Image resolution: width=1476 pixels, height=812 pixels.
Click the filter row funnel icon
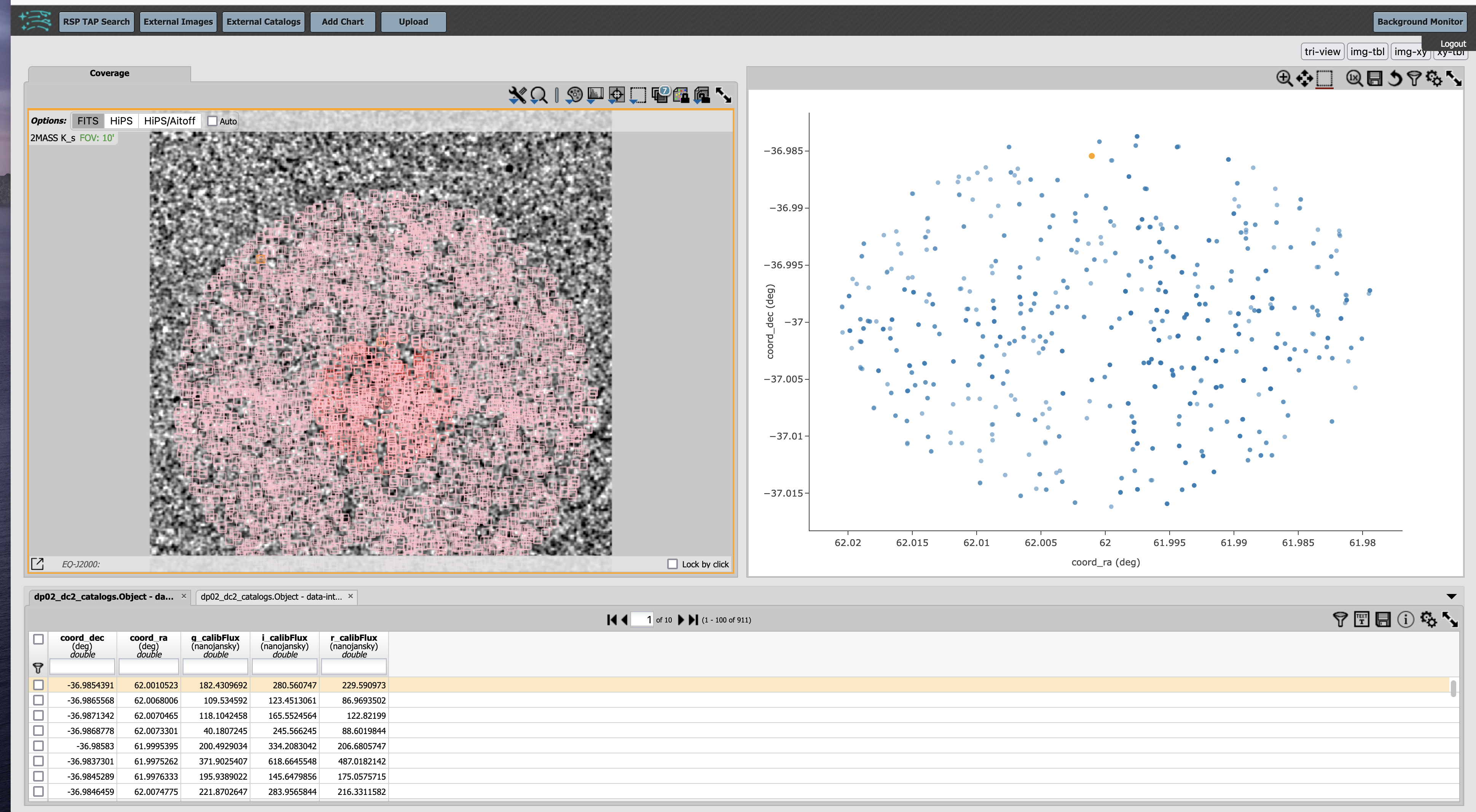click(x=38, y=668)
